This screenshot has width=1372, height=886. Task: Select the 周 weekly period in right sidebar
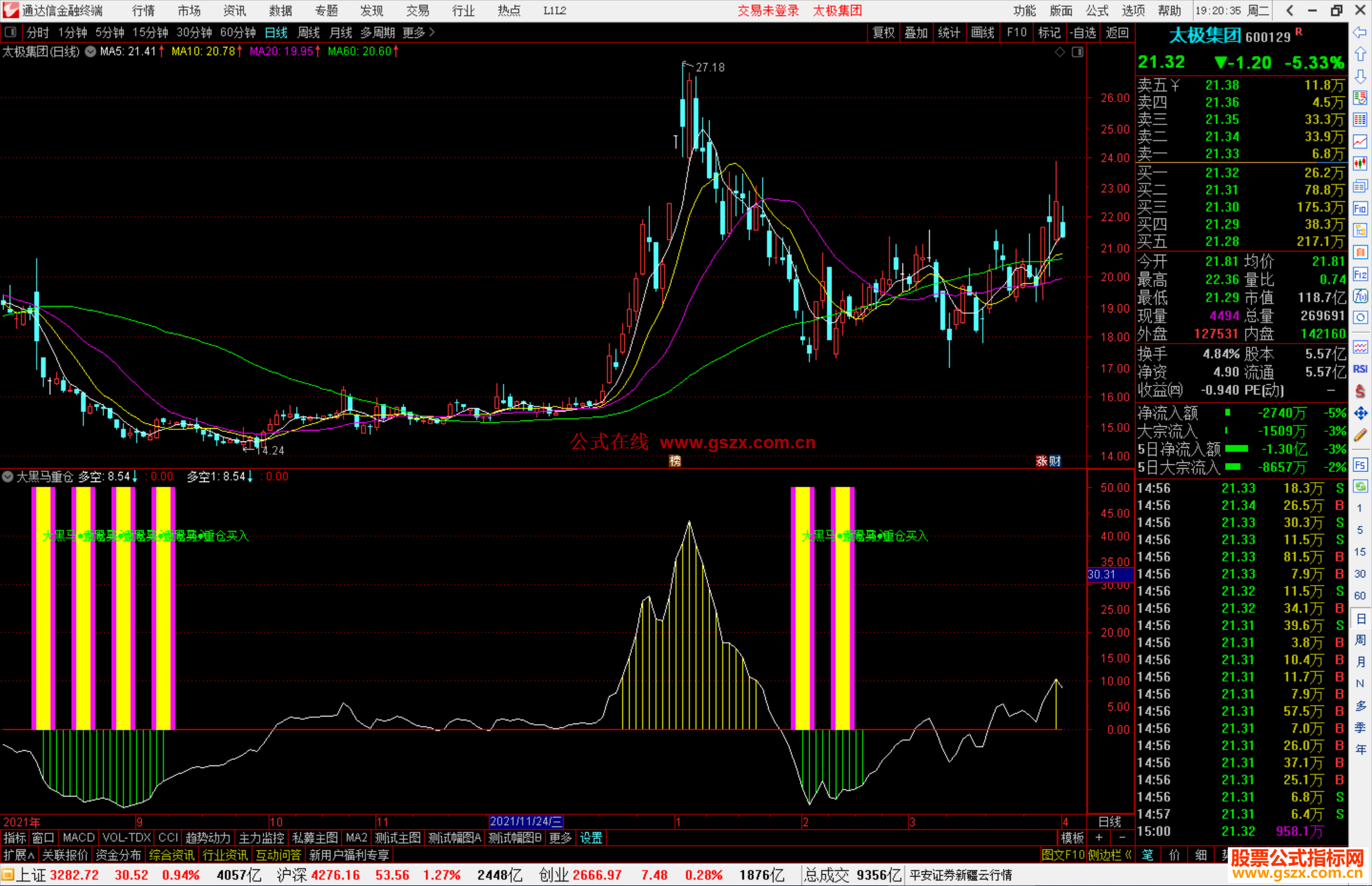click(1360, 640)
